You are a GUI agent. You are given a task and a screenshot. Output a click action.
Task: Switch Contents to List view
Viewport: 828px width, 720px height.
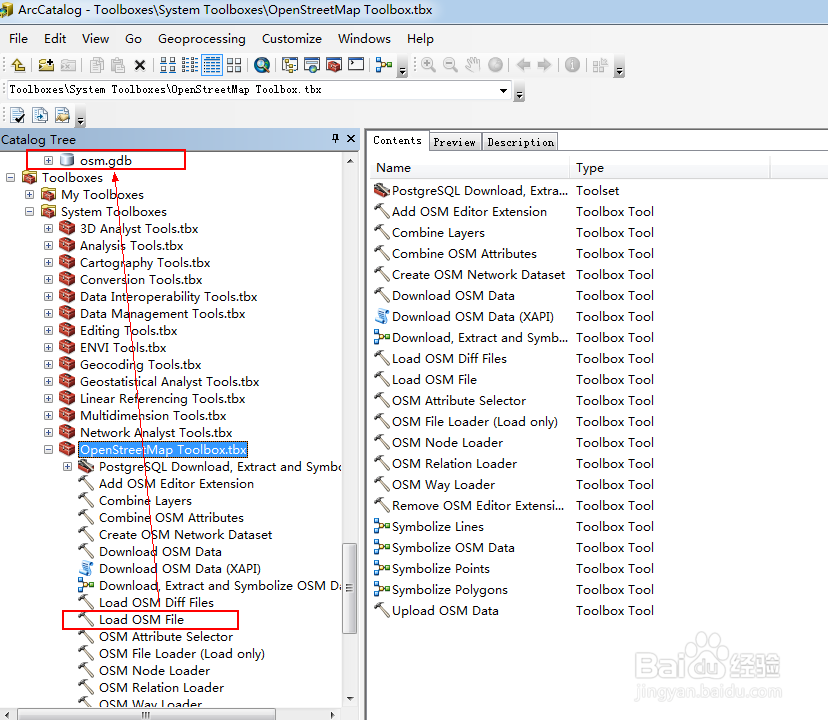tap(190, 65)
